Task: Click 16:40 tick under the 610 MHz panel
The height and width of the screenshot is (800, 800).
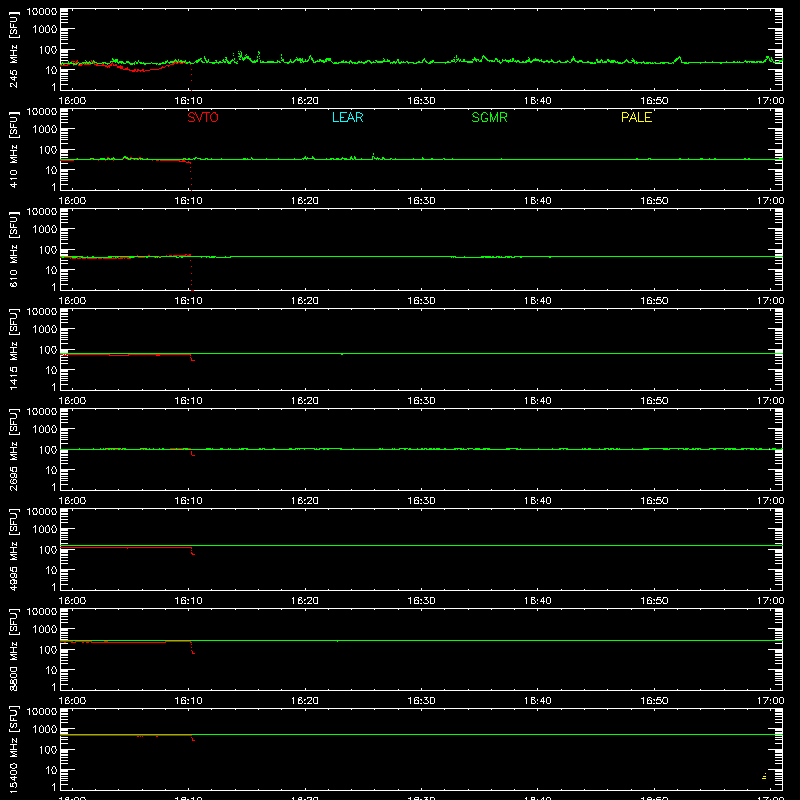Action: pos(537,301)
